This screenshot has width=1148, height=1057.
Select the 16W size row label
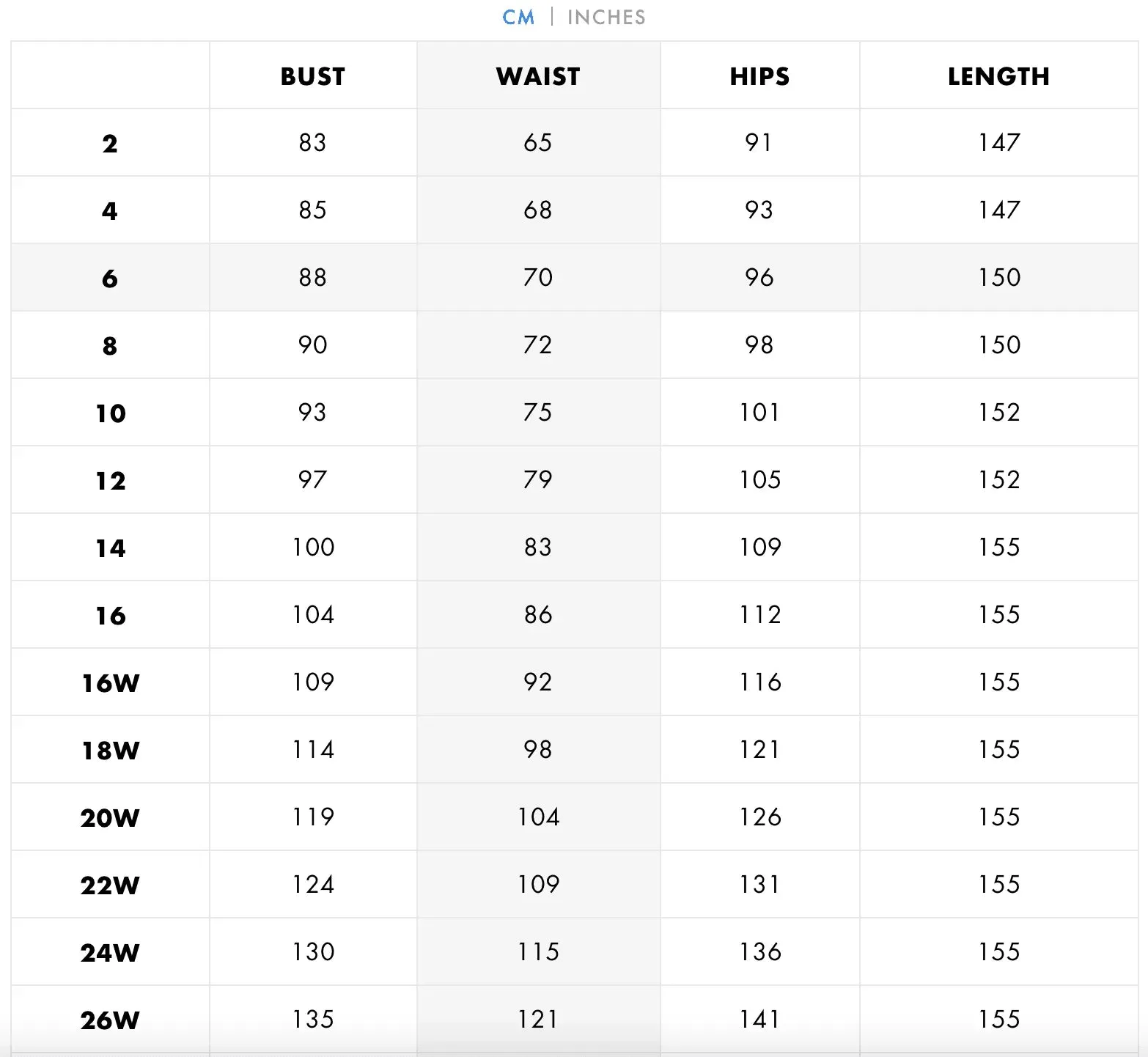tap(111, 683)
